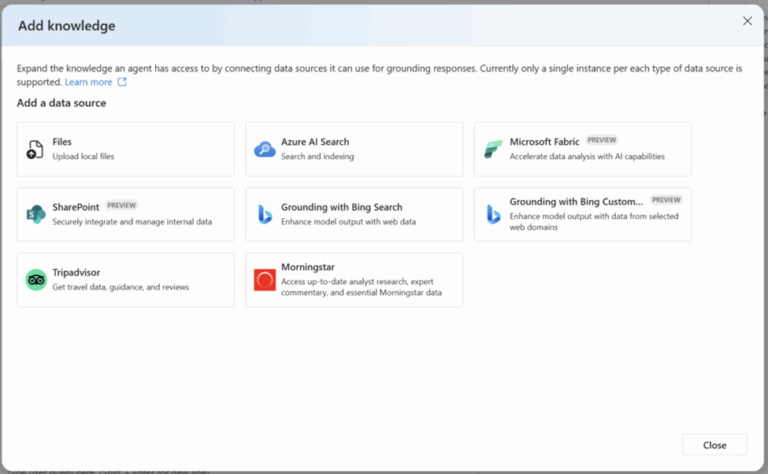This screenshot has width=768, height=474.
Task: Click 'web domains' description under Bing Custom
Action: point(533,227)
